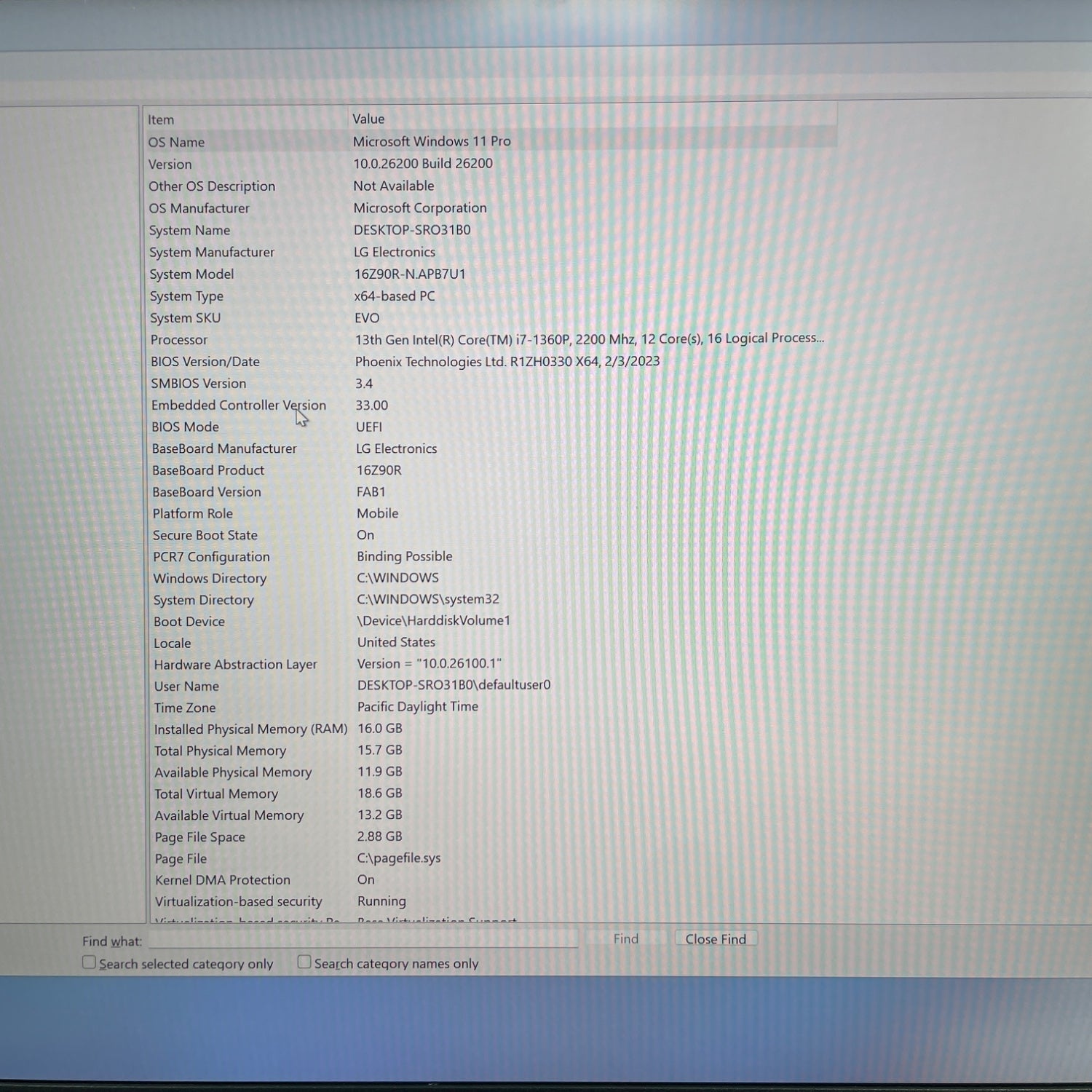
Task: Enable 'Search category names only' checkbox
Action: click(x=304, y=962)
